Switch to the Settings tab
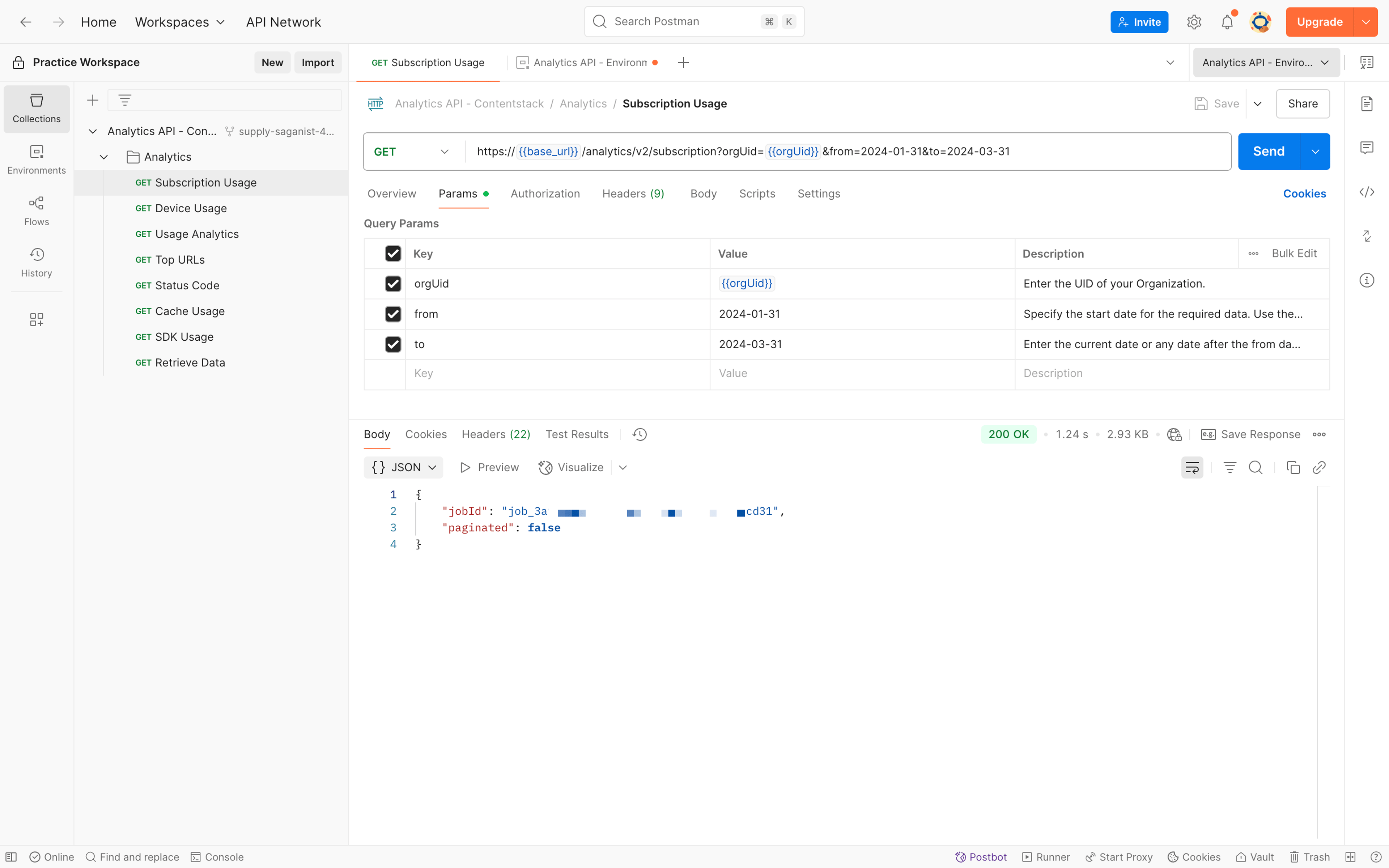Screen dimensions: 1389x868 [819, 194]
